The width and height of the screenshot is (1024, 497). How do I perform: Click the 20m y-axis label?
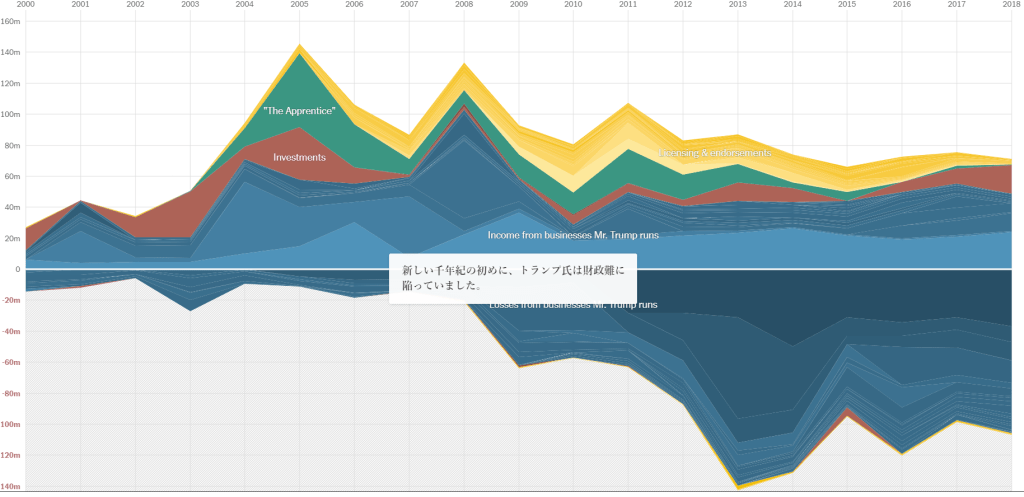(x=10, y=238)
